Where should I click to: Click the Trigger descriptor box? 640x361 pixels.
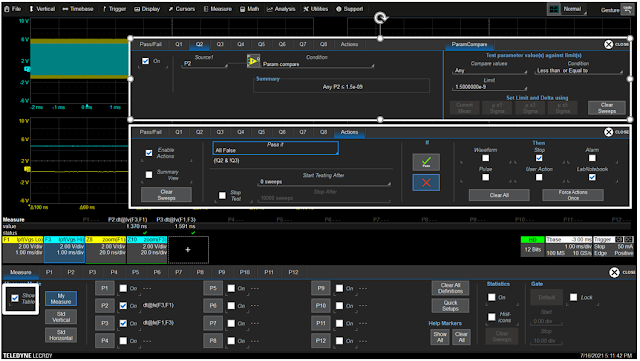point(613,246)
